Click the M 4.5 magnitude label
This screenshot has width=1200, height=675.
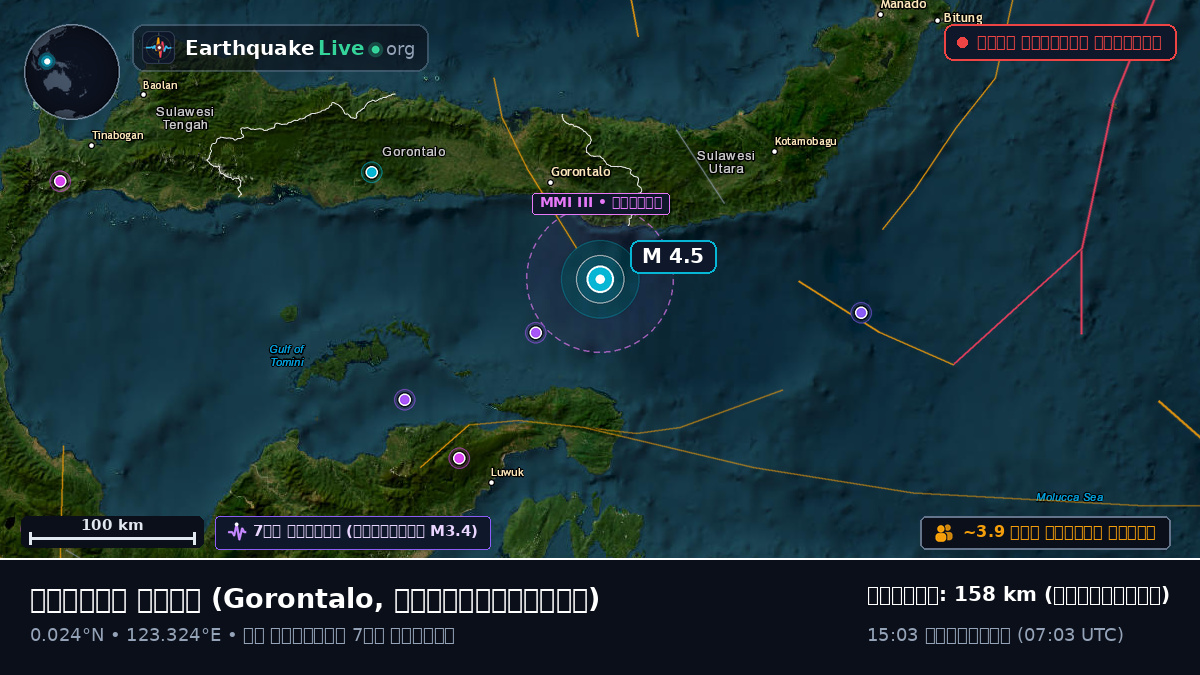click(x=673, y=257)
